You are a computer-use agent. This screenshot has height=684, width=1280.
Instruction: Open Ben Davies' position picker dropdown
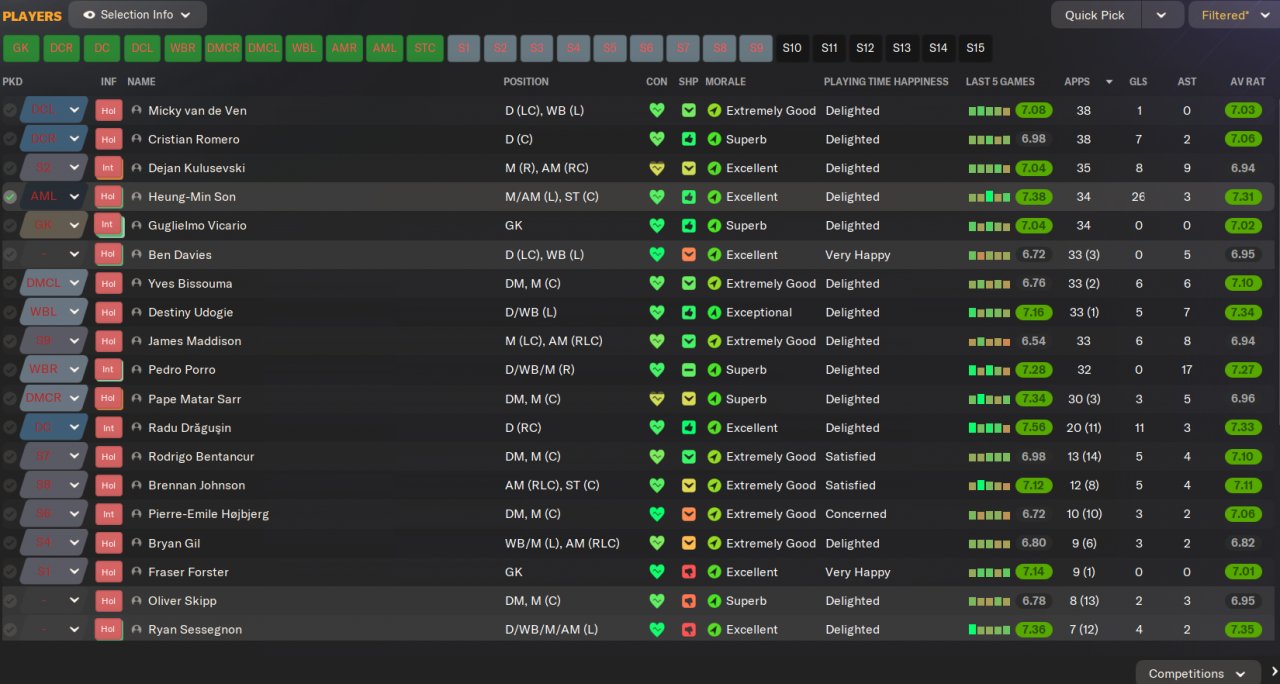pos(74,255)
